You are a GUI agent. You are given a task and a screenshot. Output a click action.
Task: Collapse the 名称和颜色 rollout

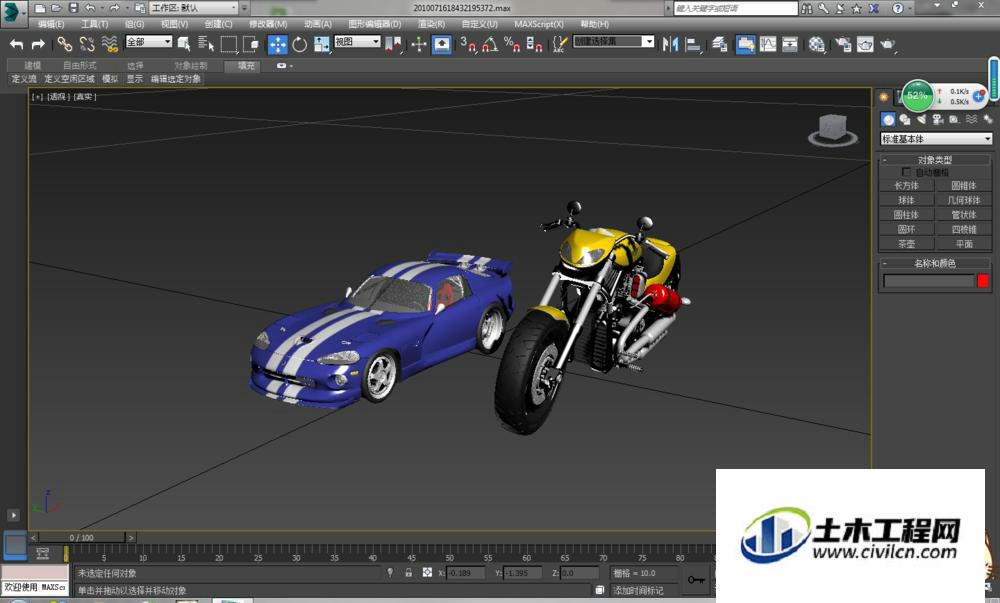click(935, 263)
